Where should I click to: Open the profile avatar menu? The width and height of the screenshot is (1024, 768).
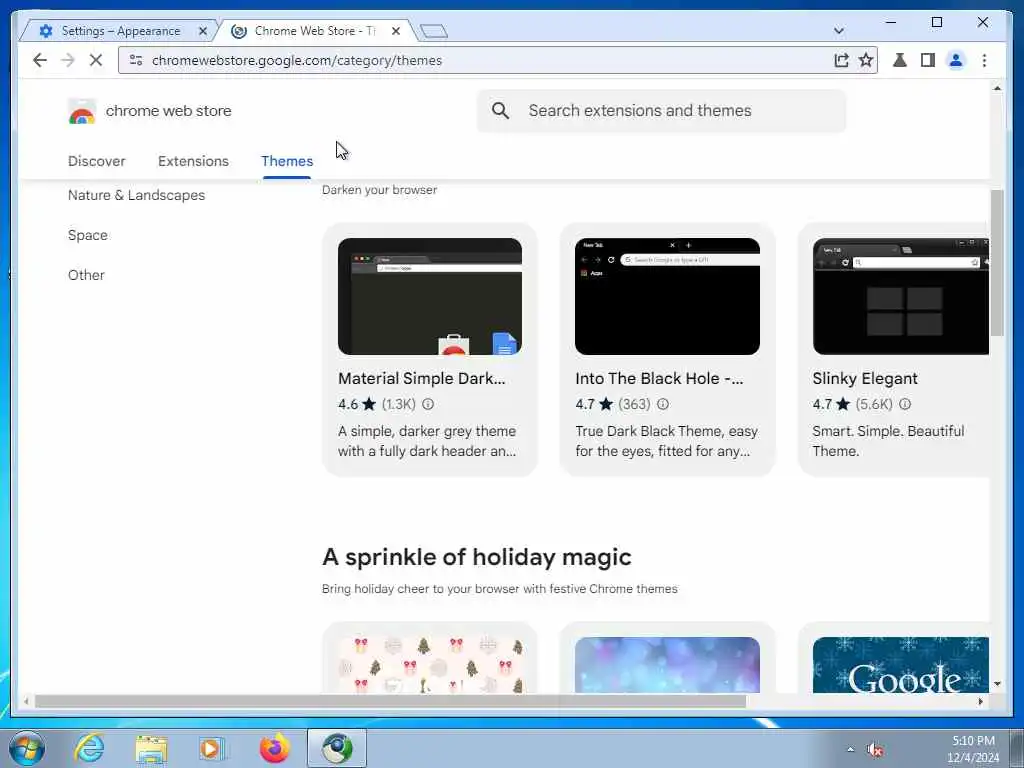(955, 60)
